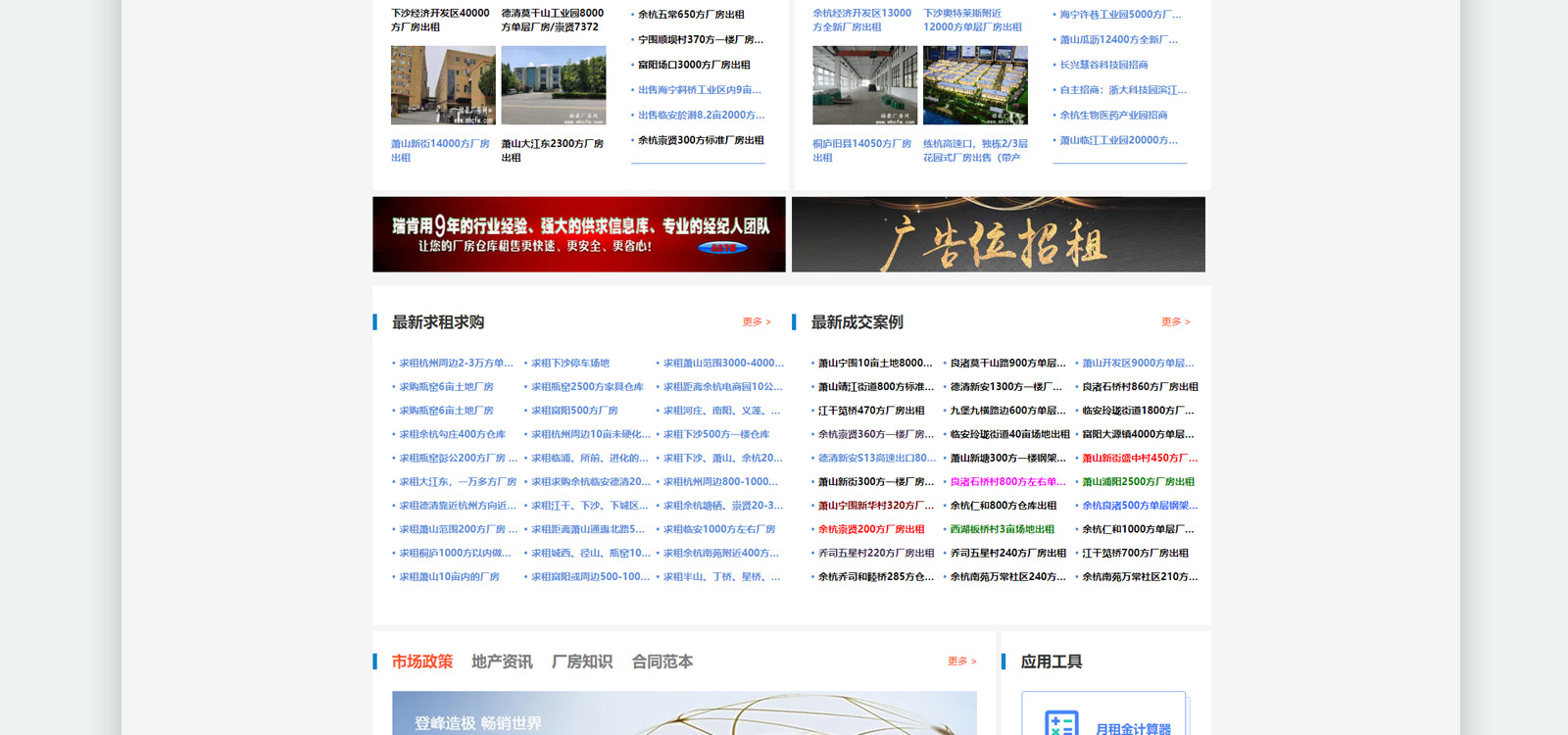Open the red 余杭崇贤200方厂房出租 link
The height and width of the screenshot is (735, 1568).
click(871, 529)
